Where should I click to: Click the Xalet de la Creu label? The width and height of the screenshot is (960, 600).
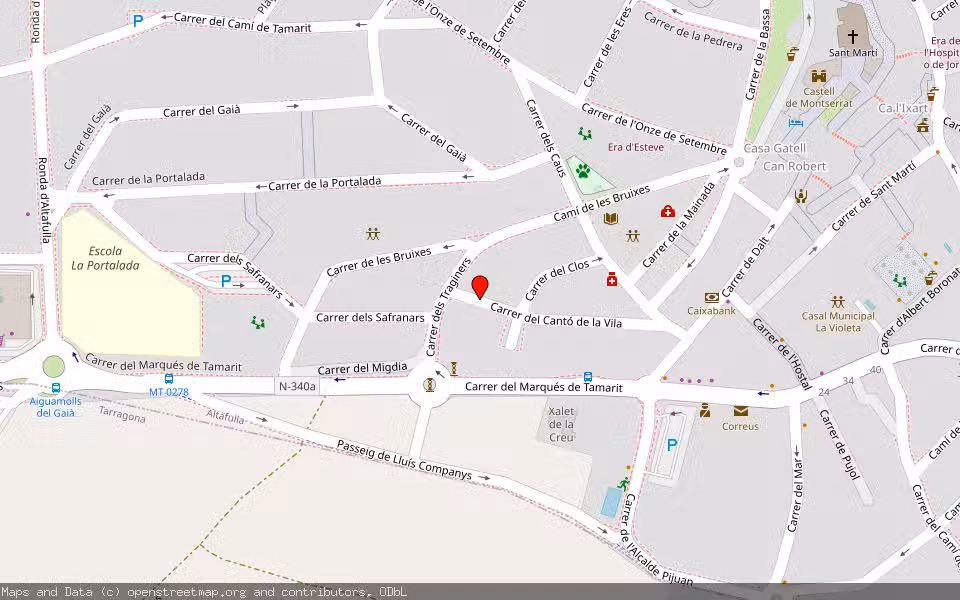pos(561,424)
